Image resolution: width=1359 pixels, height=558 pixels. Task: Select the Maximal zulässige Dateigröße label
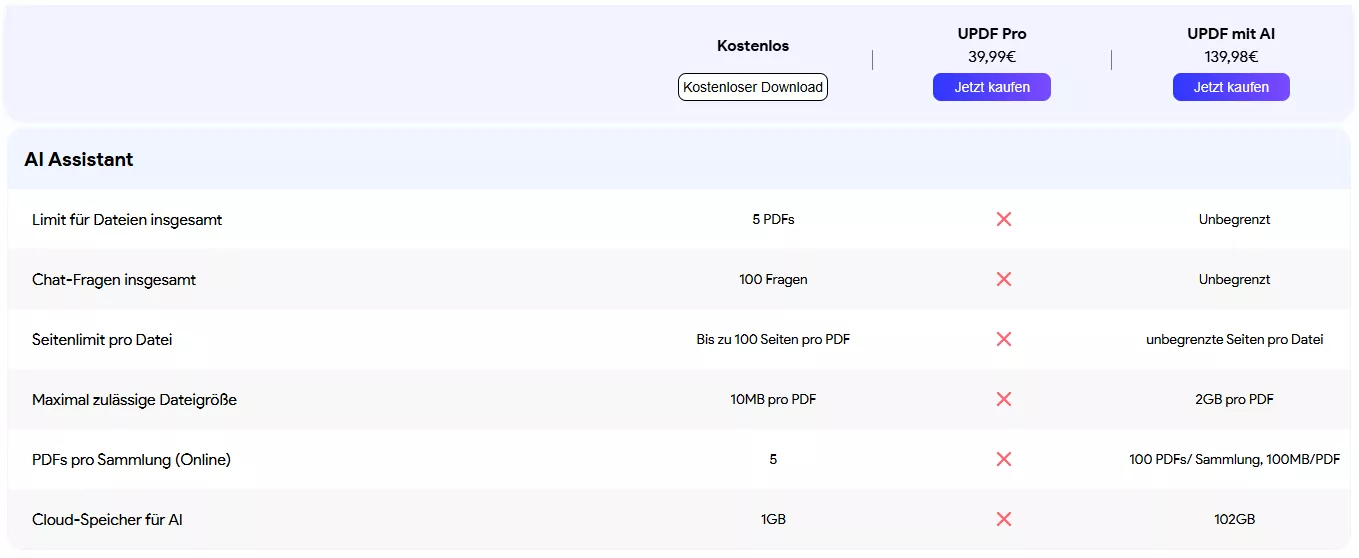[x=134, y=400]
